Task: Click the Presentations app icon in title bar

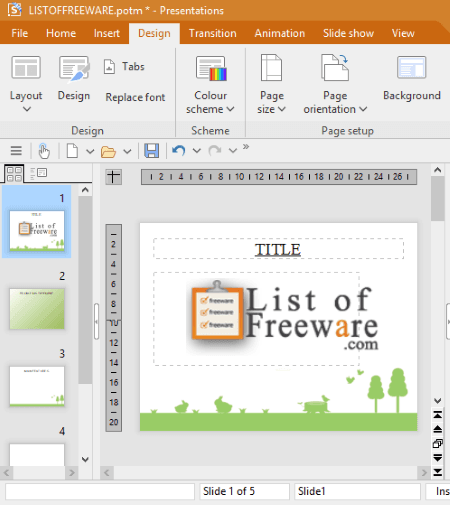Action: click(x=14, y=10)
